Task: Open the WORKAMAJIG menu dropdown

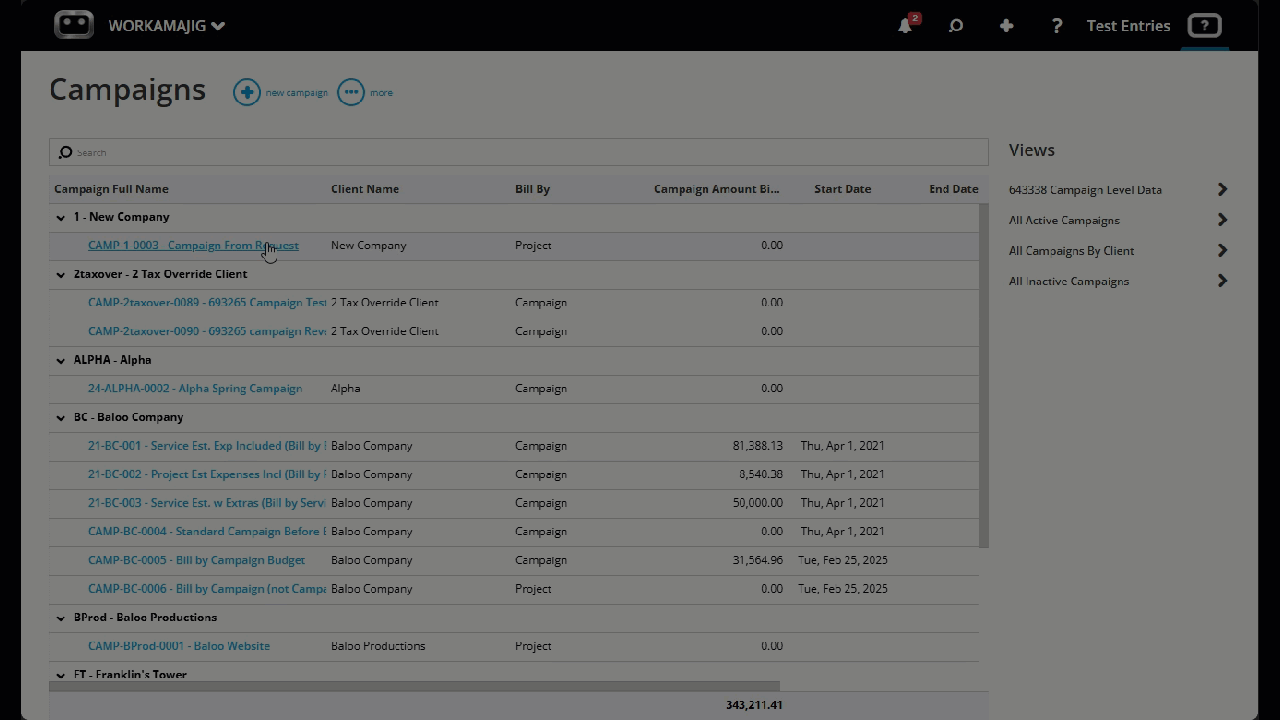Action: tap(166, 26)
